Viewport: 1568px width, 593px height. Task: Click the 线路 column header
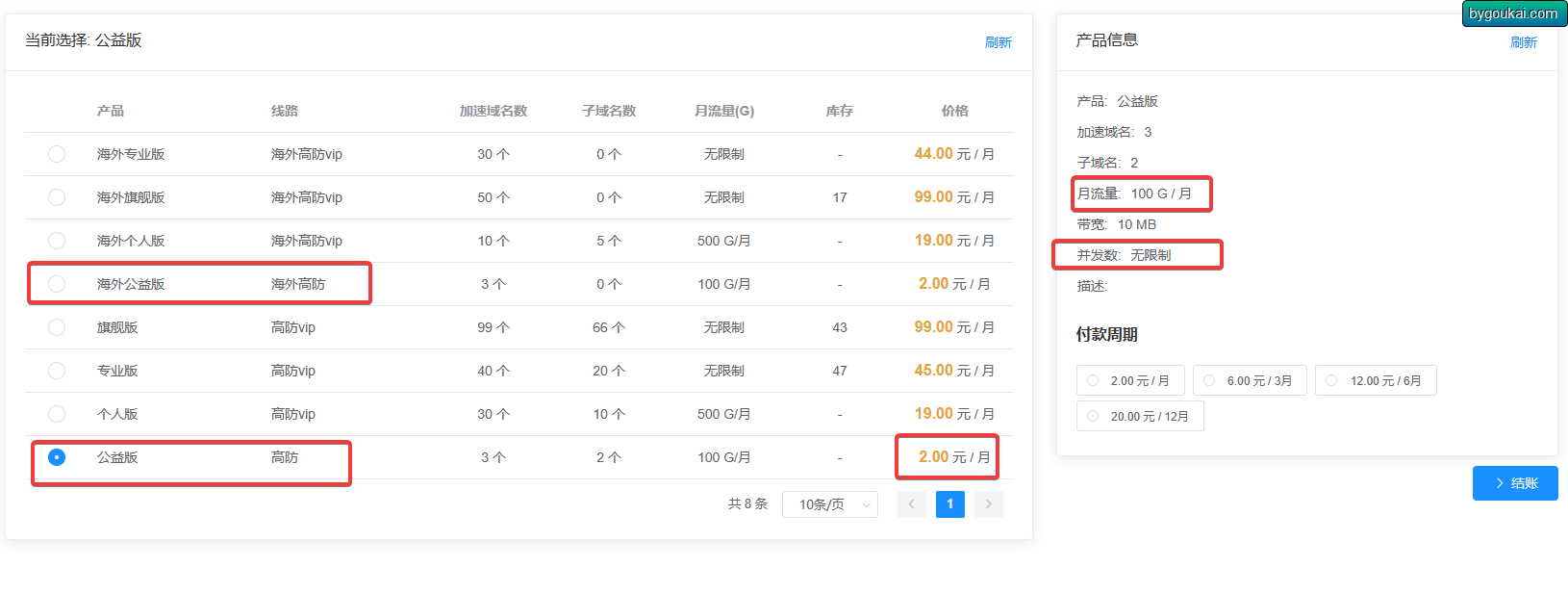[x=285, y=111]
